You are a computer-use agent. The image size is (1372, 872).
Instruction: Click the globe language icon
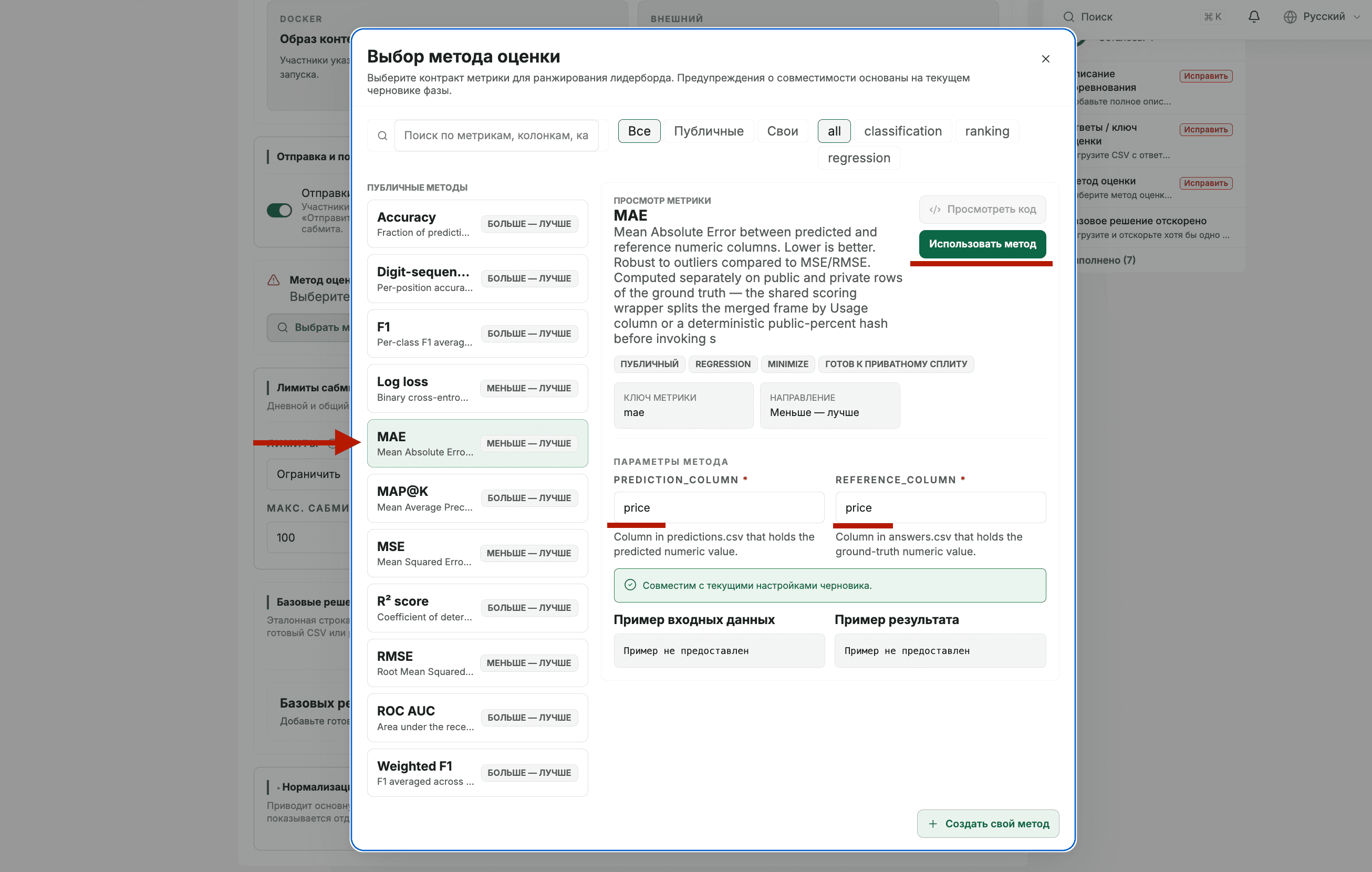click(1290, 16)
